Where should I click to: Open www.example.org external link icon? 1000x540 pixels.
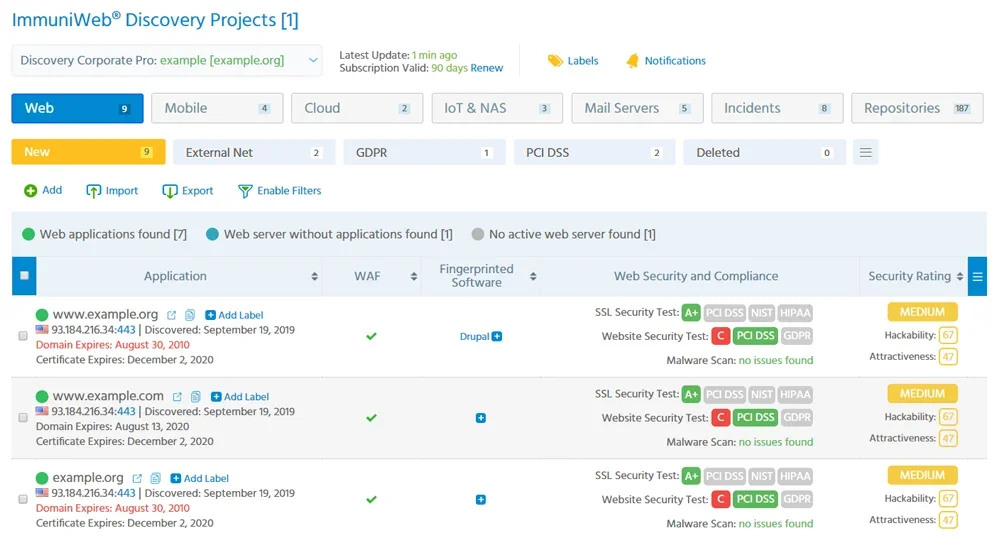pyautogui.click(x=172, y=315)
